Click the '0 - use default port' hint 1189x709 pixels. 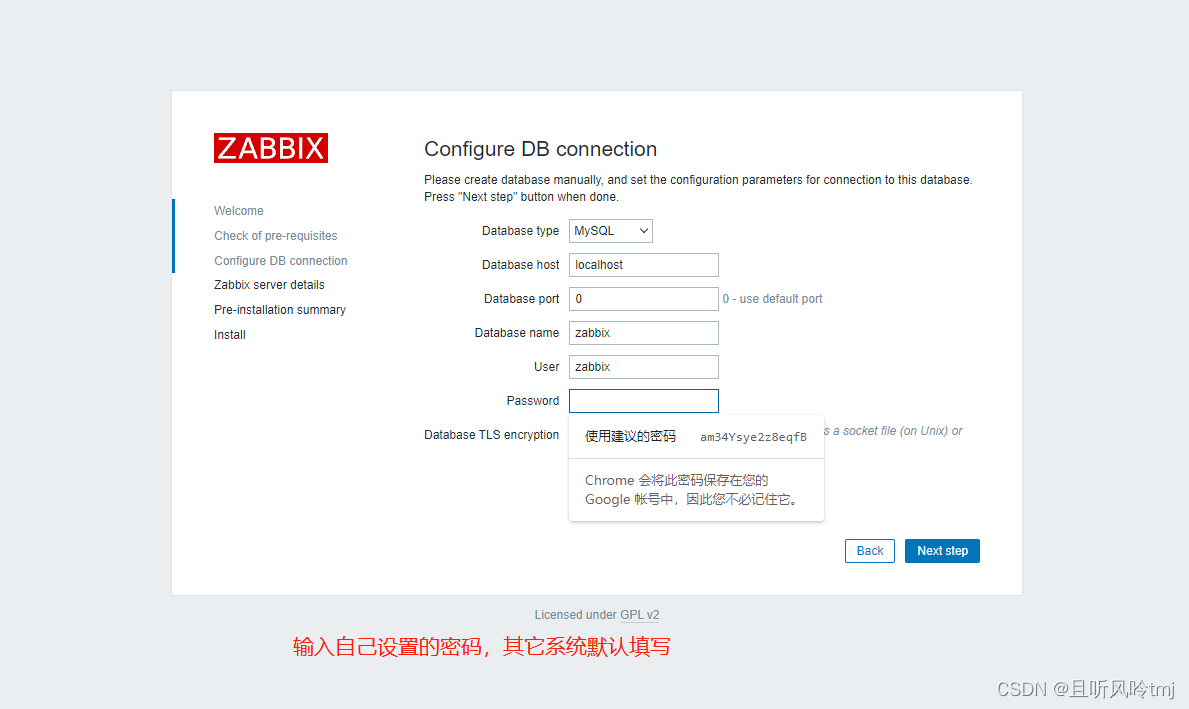click(772, 299)
